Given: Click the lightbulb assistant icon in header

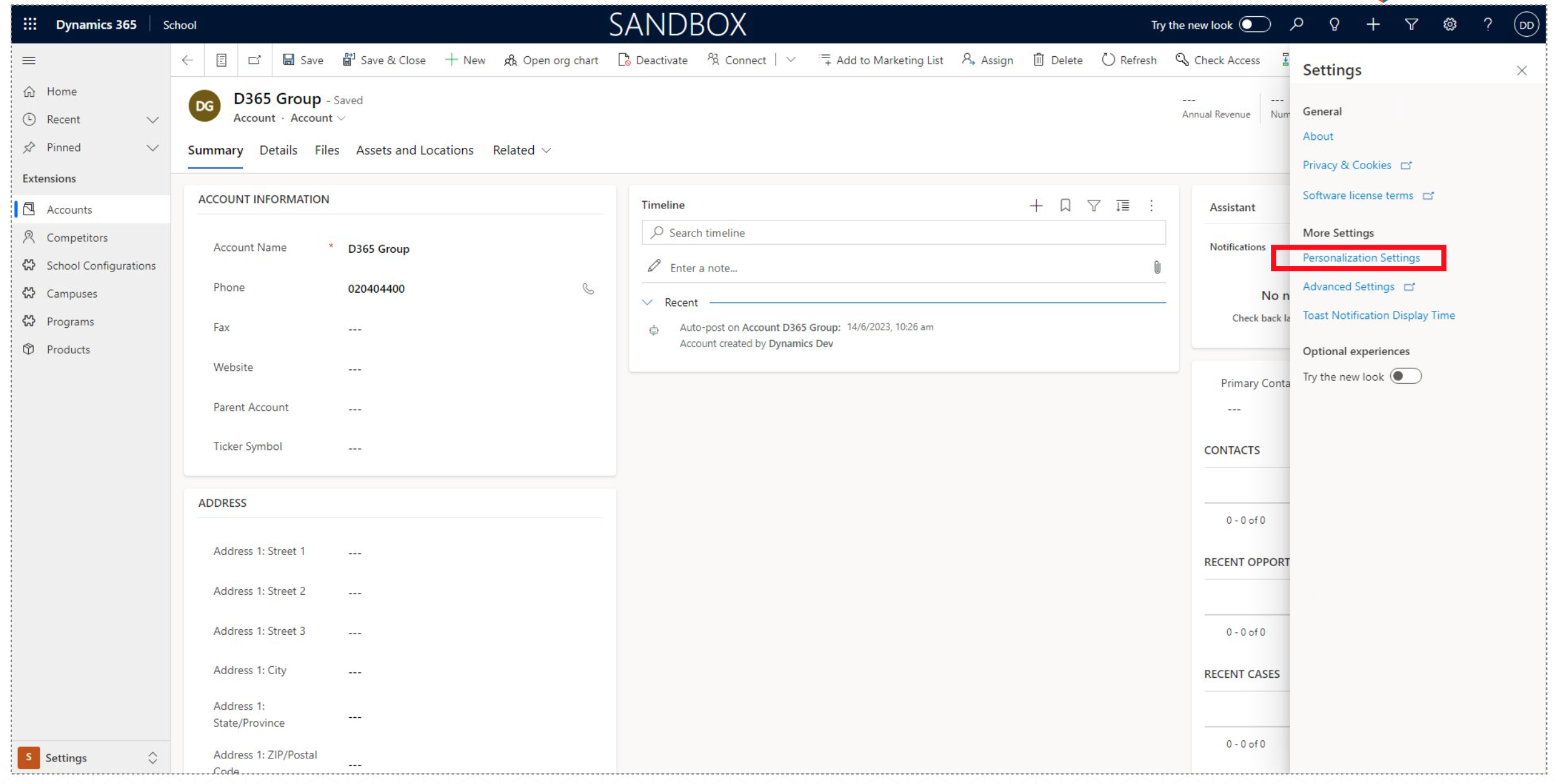Looking at the screenshot, I should tap(1334, 24).
